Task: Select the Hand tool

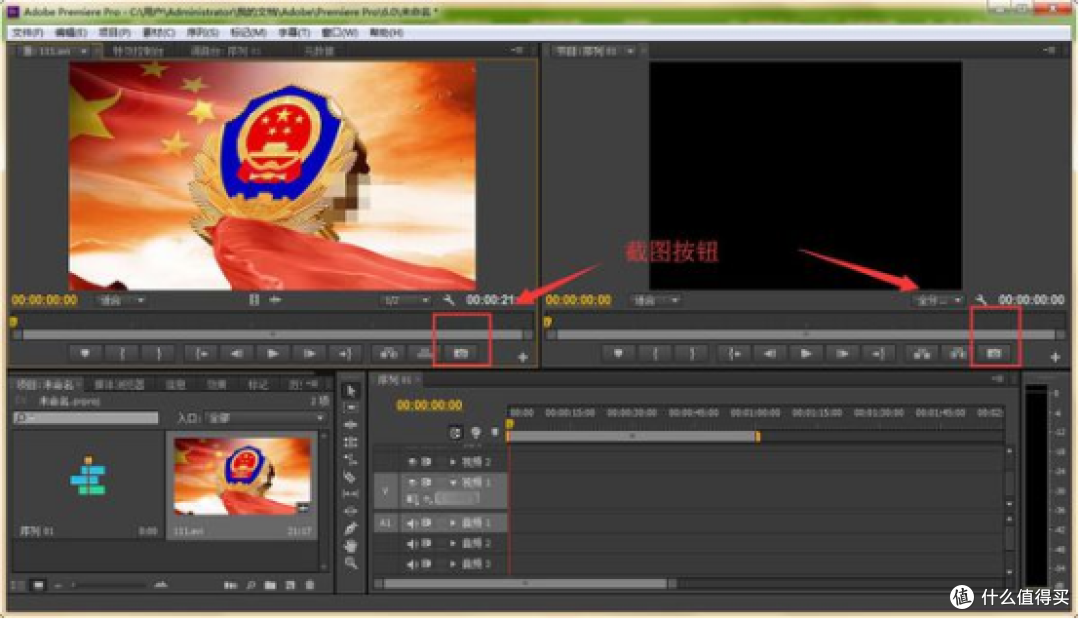Action: pos(351,546)
